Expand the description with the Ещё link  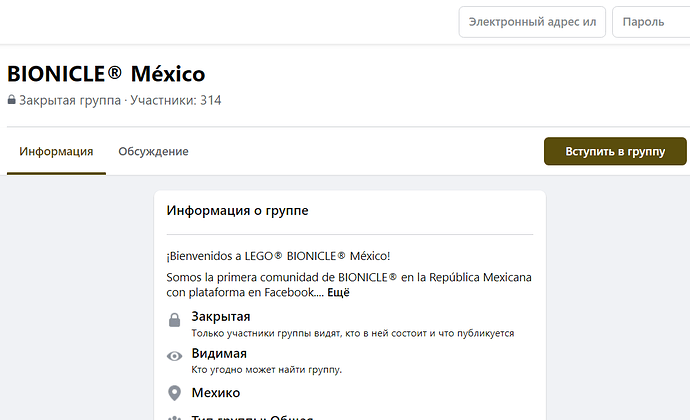338,293
